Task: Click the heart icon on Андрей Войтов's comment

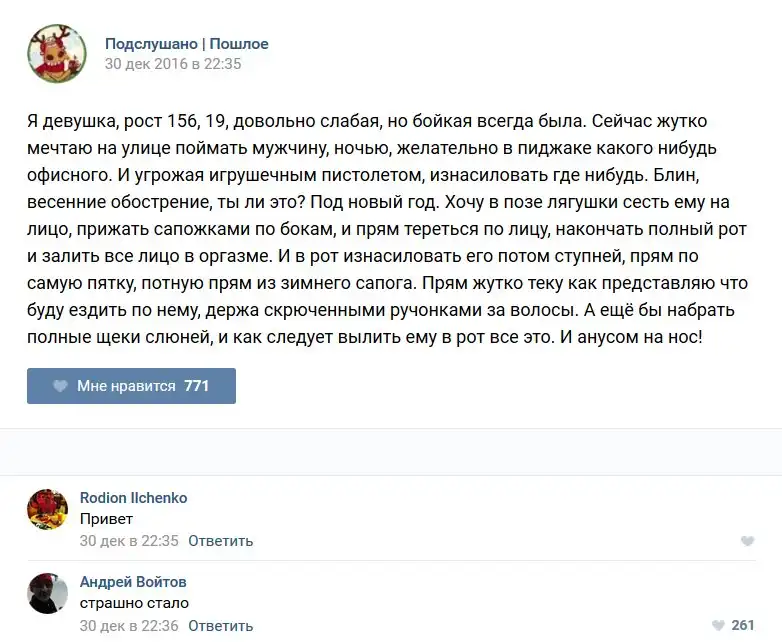Action: pos(716,626)
